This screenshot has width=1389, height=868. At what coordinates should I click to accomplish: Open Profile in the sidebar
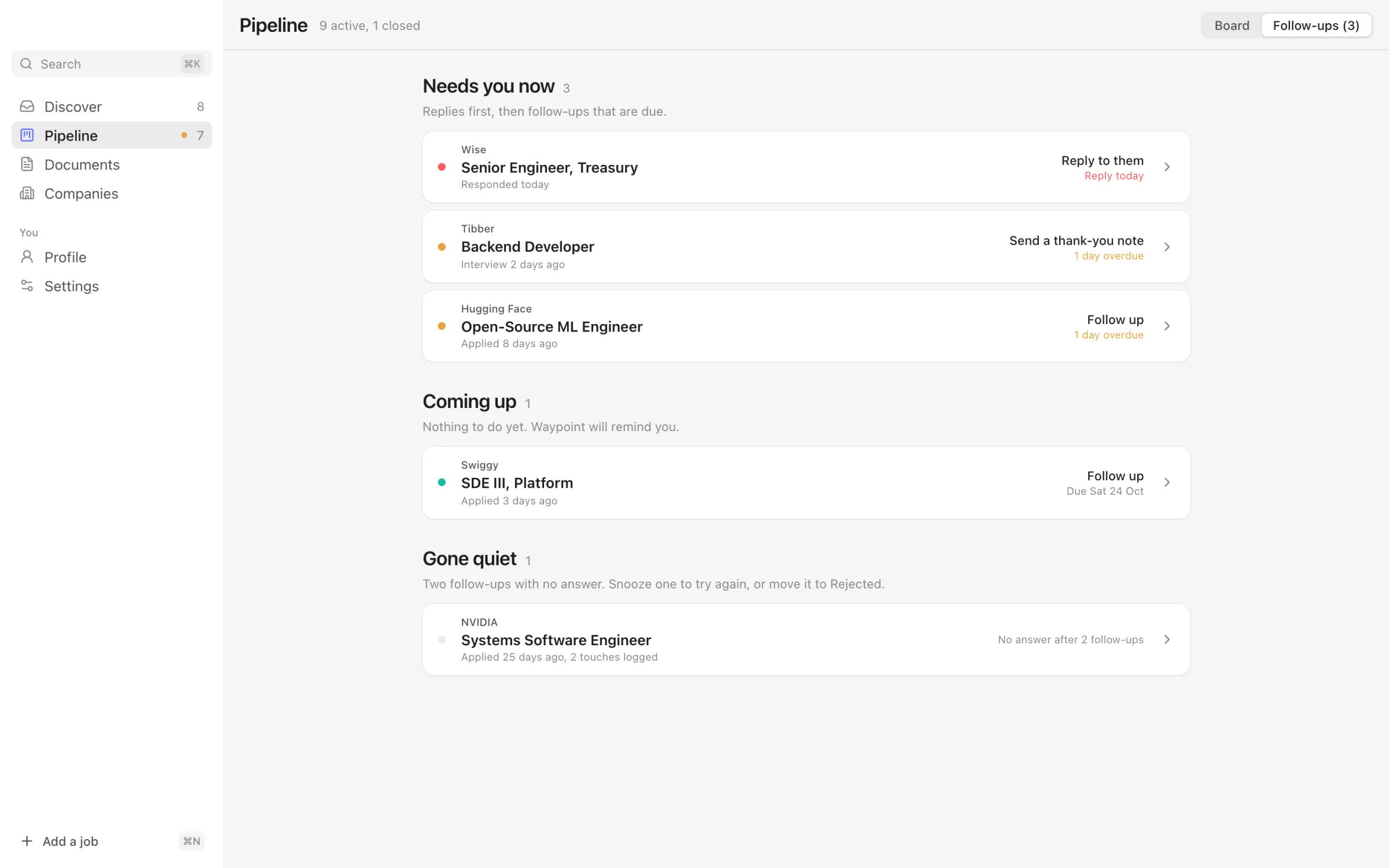(112, 257)
